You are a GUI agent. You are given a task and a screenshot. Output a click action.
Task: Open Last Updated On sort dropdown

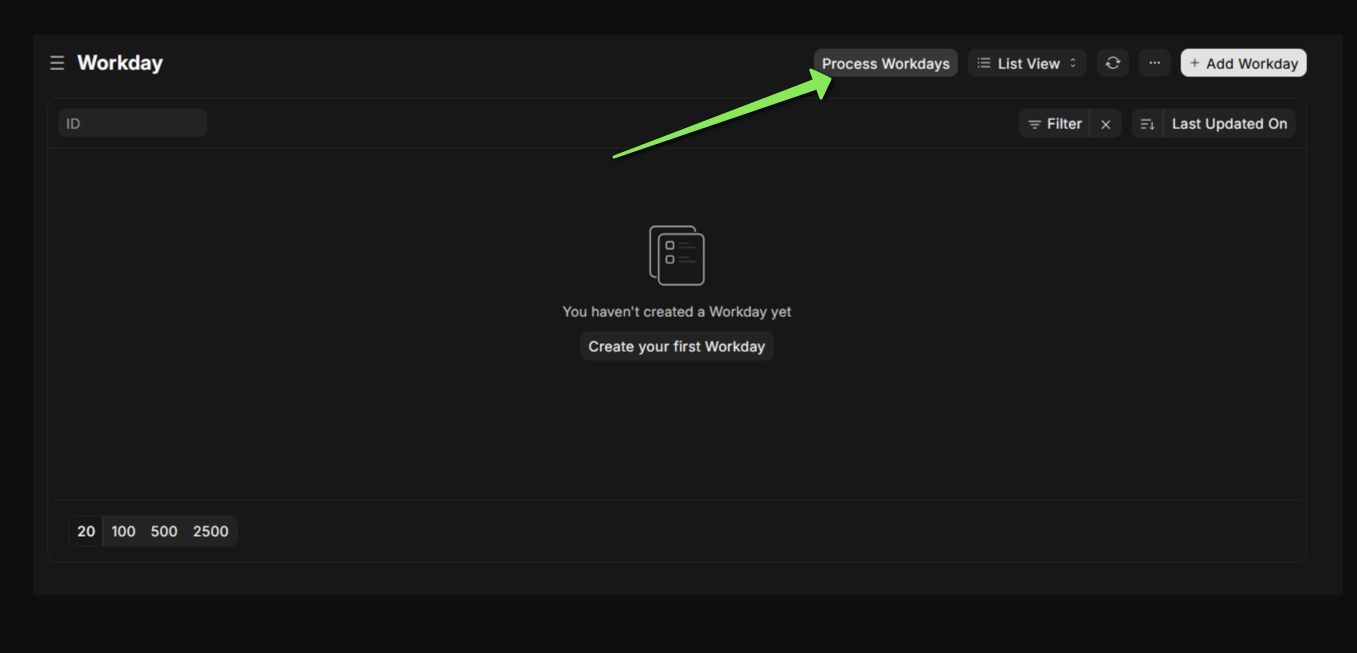(1229, 124)
